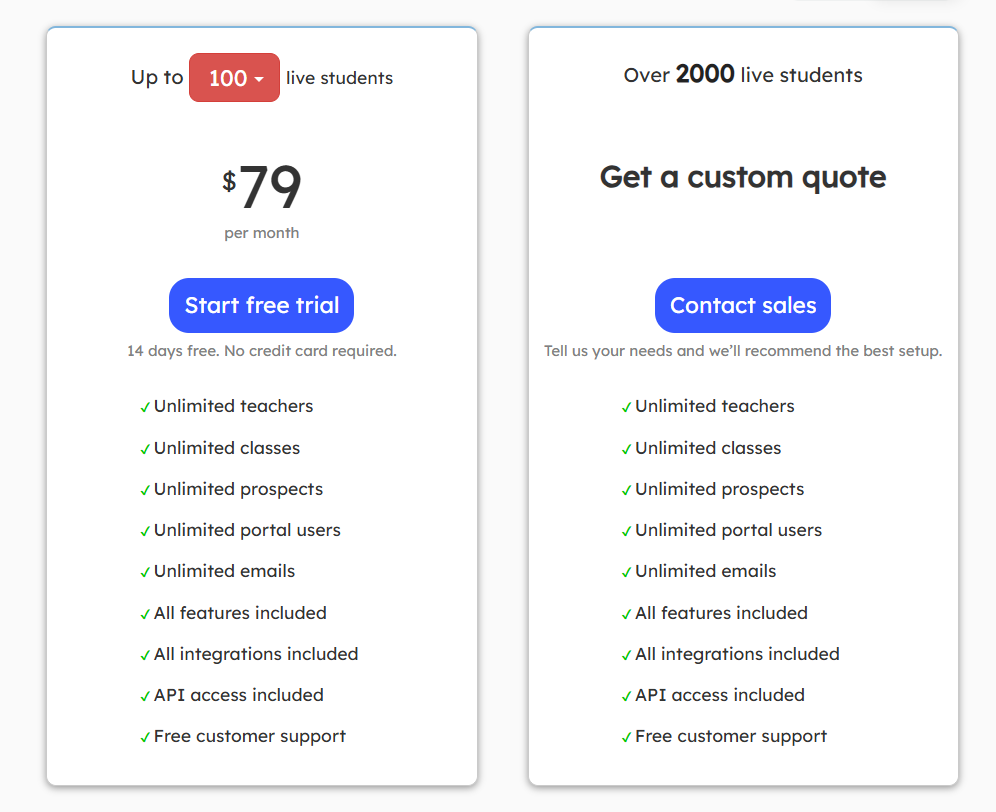
Task: Click the checkmark beside All integrations included on right plan
Action: coord(626,654)
